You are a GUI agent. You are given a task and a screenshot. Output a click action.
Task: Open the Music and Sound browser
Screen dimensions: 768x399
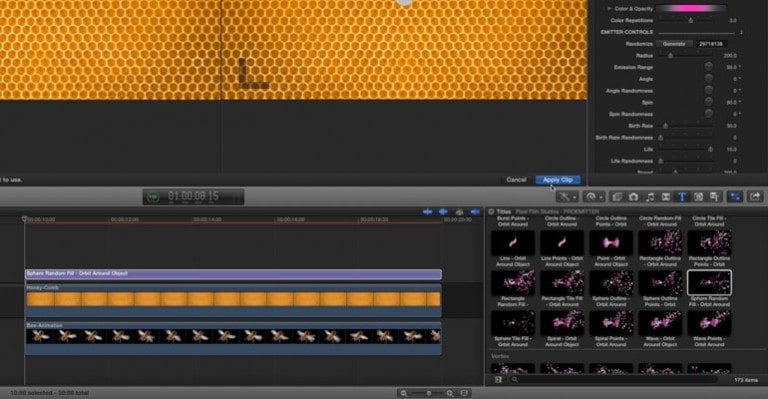[650, 197]
